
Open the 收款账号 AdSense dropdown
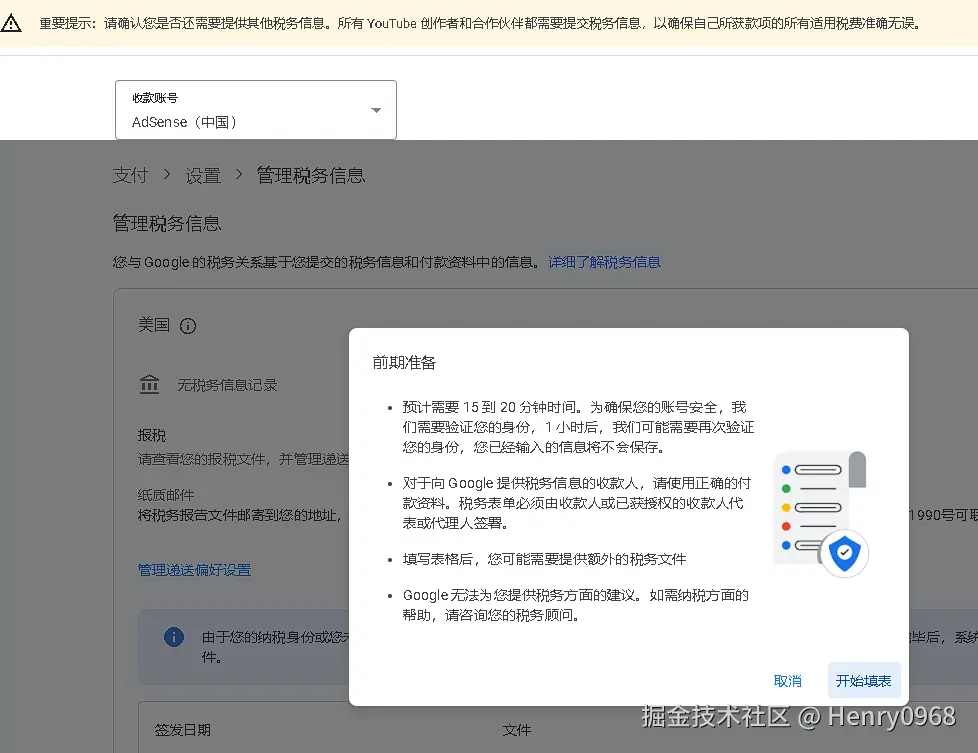tap(256, 110)
